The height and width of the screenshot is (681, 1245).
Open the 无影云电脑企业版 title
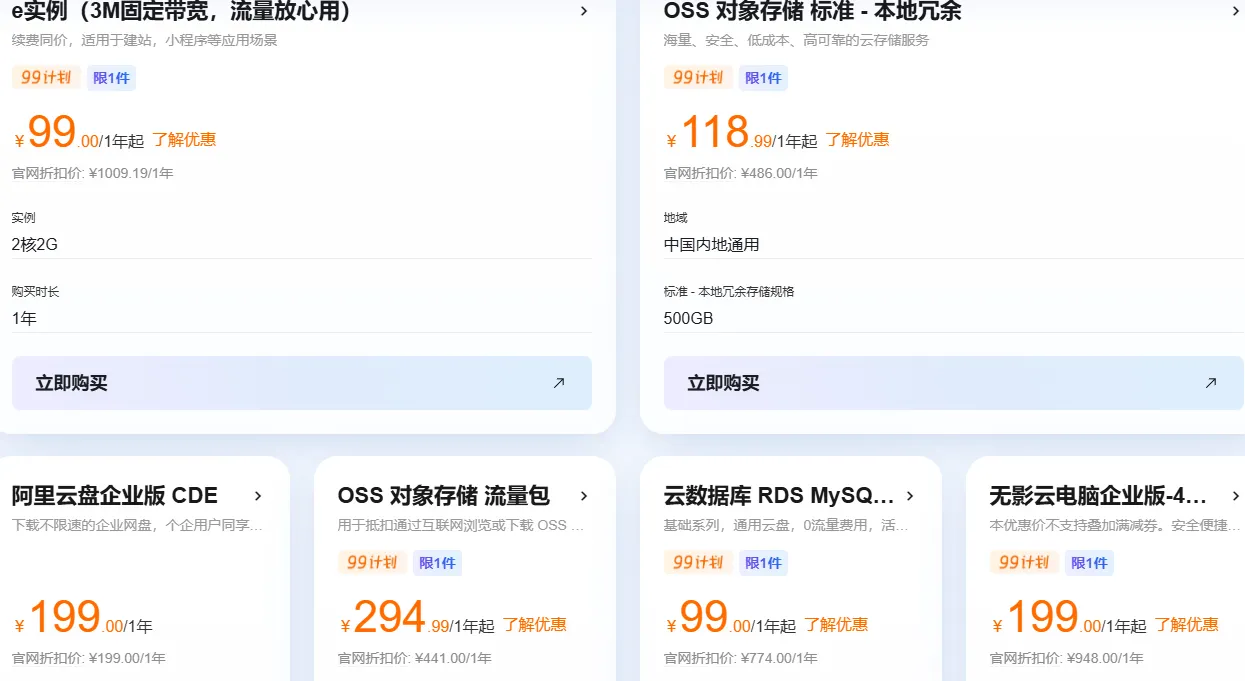pos(1099,496)
